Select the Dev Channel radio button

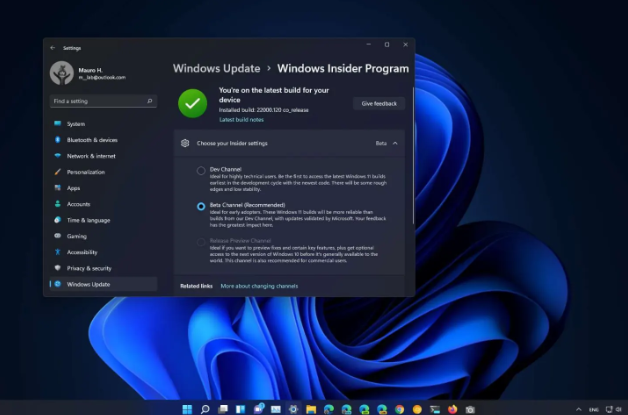point(201,171)
